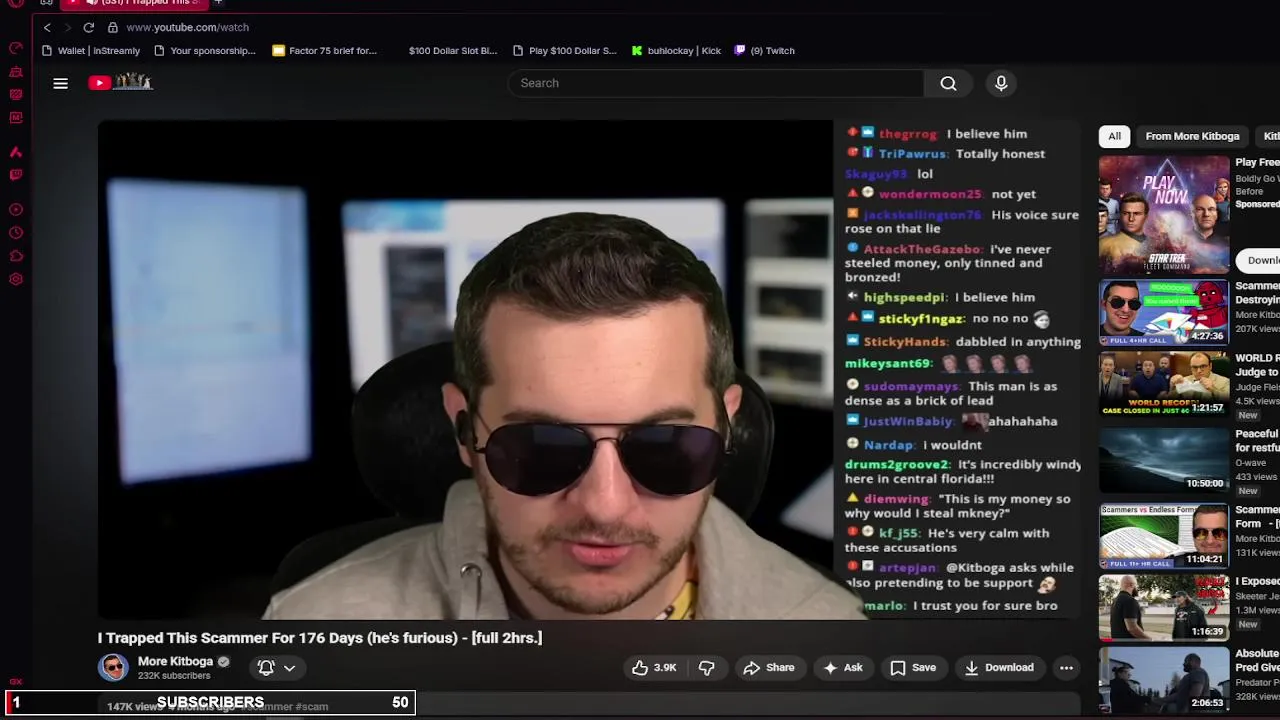This screenshot has height=720, width=1280.
Task: Click chat username Nardap
Action: 889,445
